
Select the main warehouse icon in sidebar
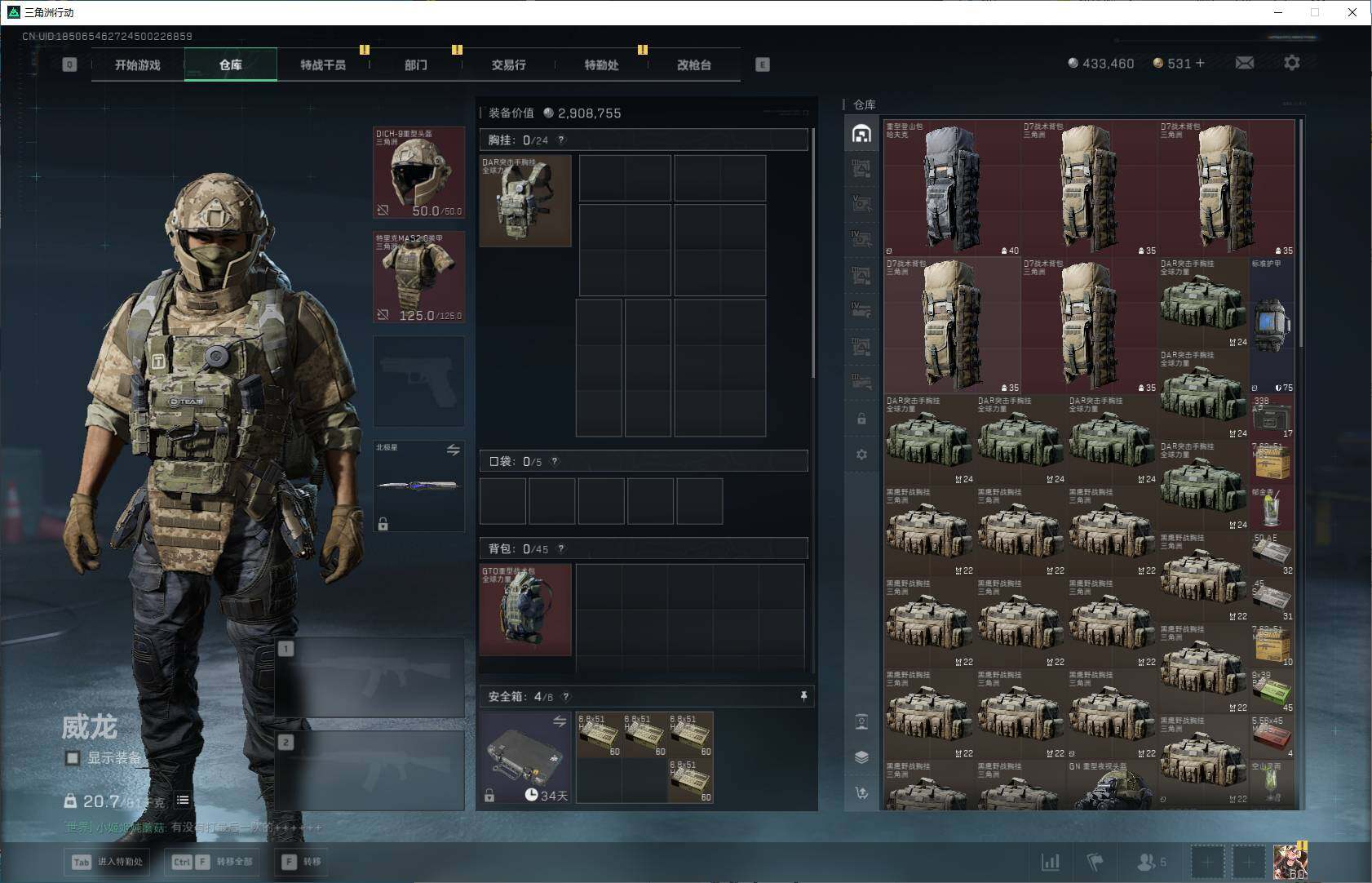click(861, 134)
